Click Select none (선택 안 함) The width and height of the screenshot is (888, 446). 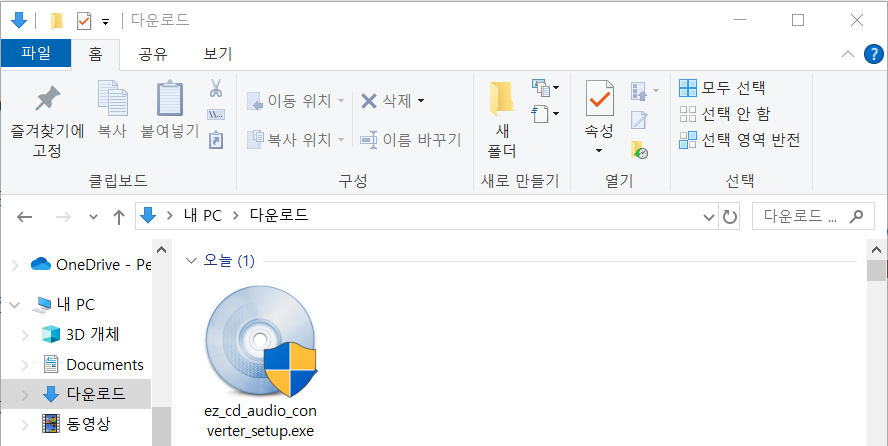click(x=724, y=114)
